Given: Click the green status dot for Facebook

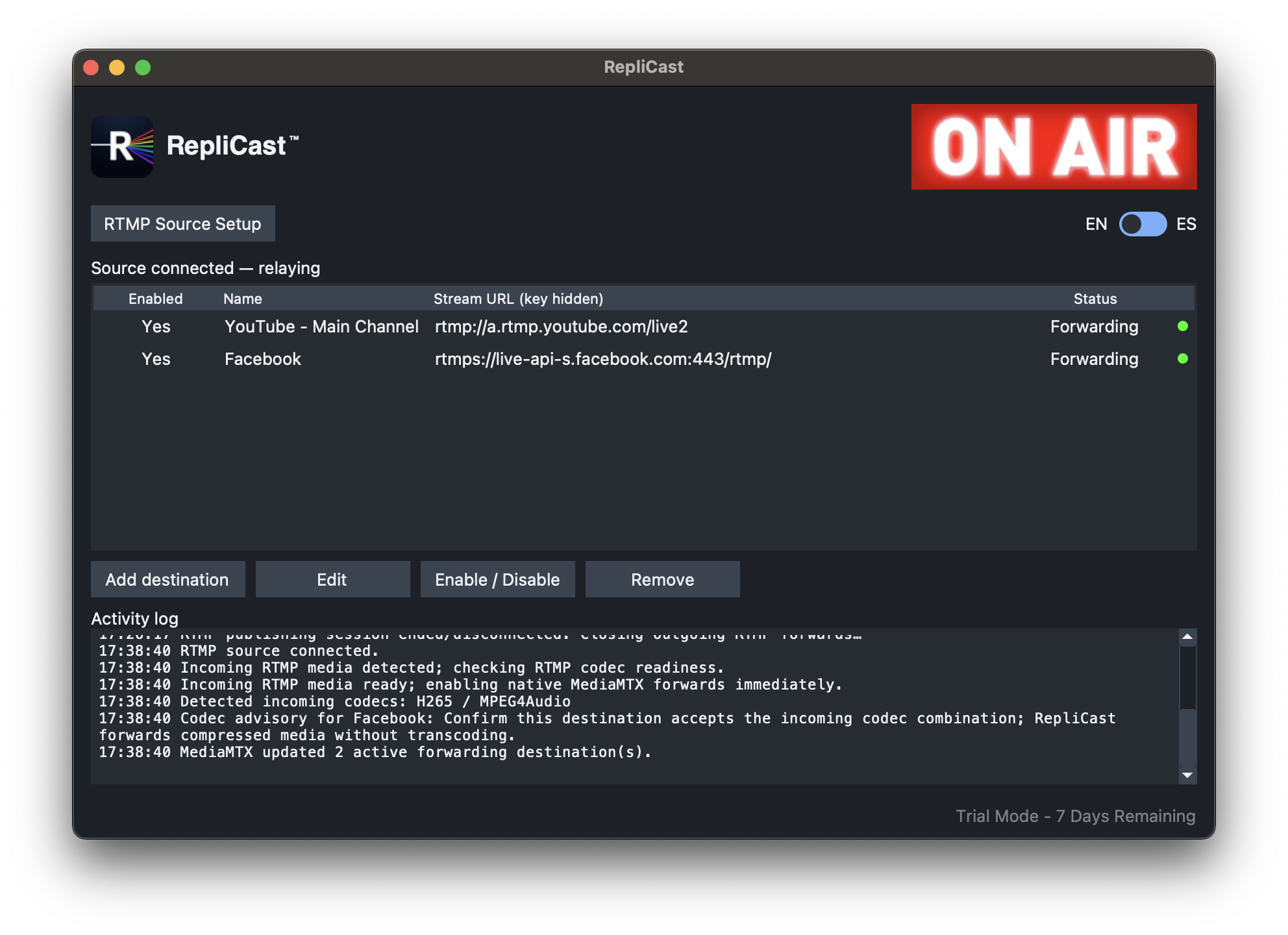Looking at the screenshot, I should (x=1183, y=358).
